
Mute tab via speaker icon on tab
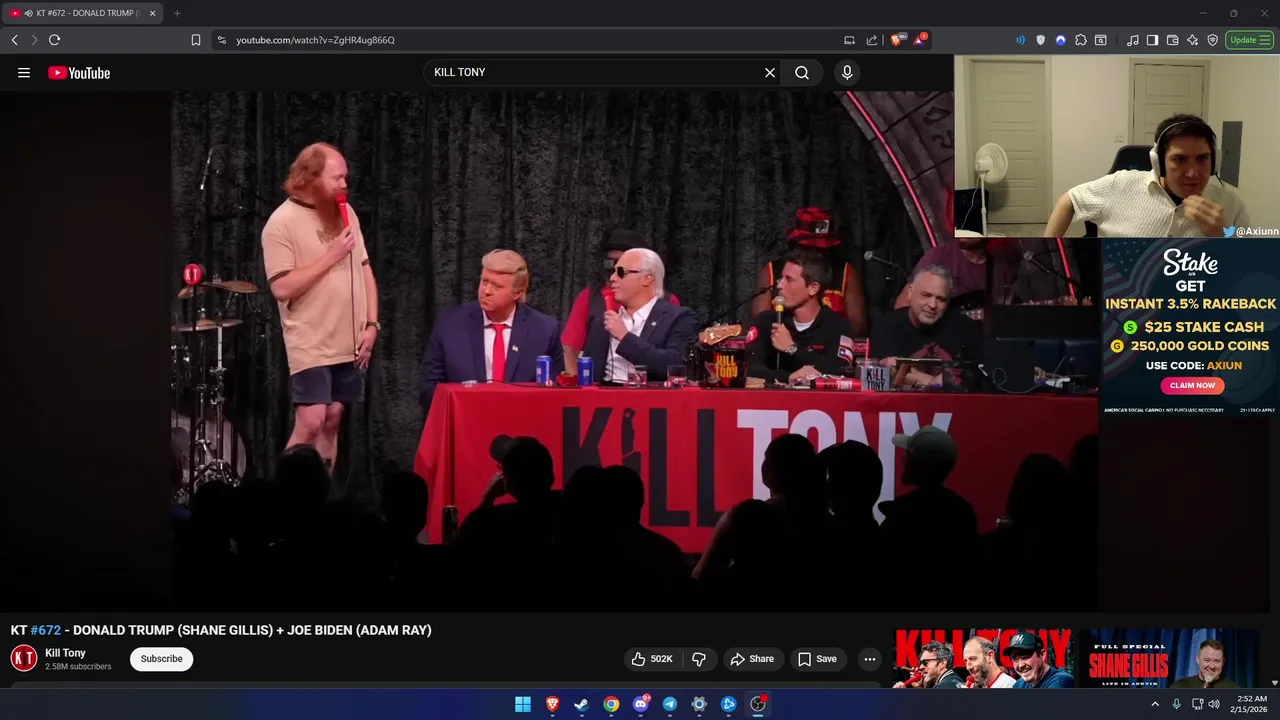(x=28, y=13)
